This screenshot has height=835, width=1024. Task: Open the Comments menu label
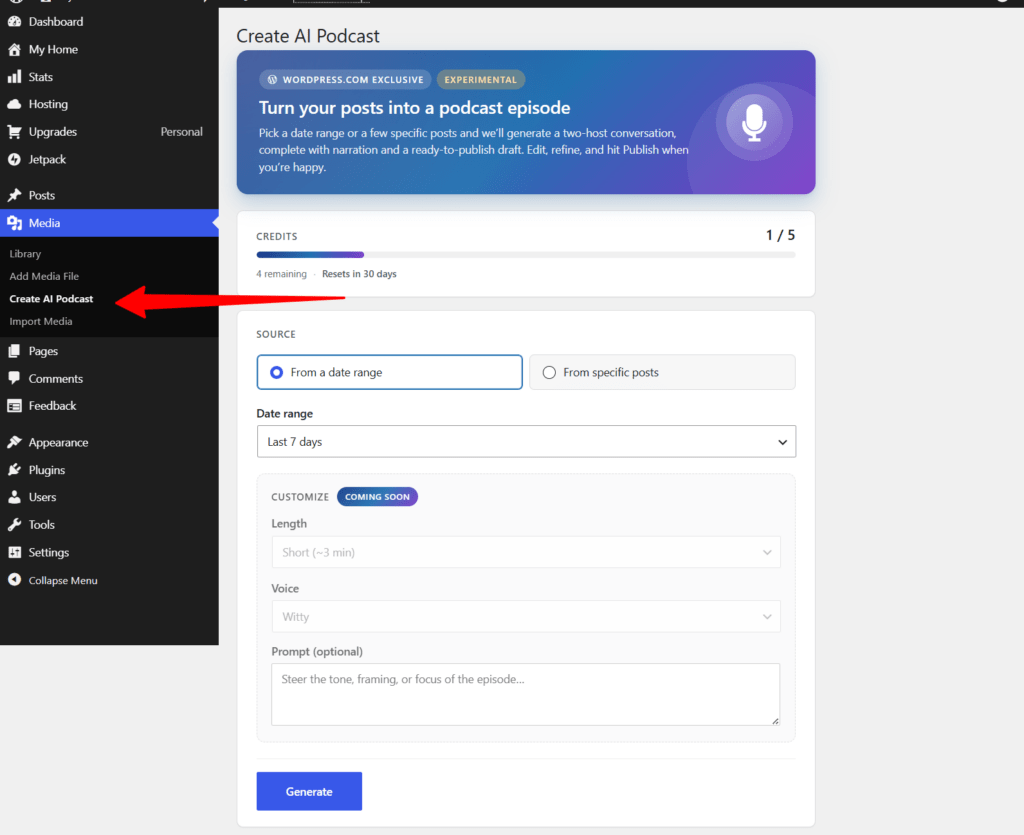(56, 379)
